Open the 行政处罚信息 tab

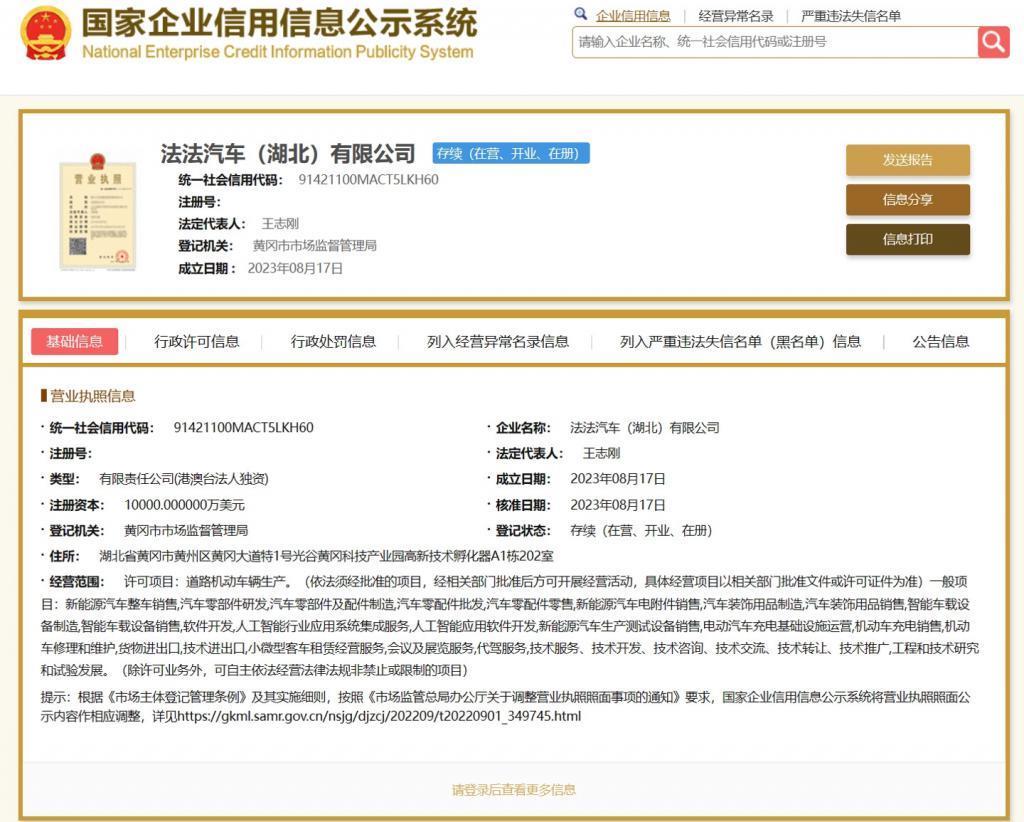tap(333, 341)
